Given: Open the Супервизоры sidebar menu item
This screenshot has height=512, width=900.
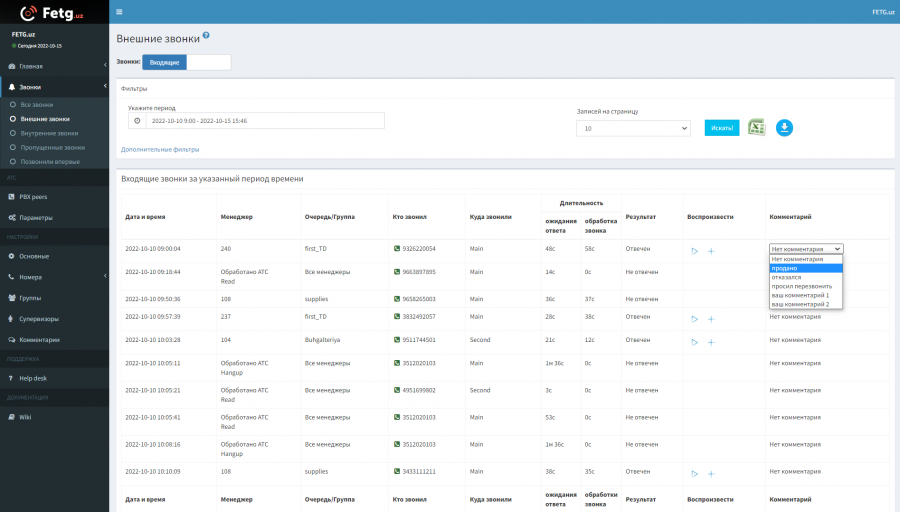Looking at the screenshot, I should click(40, 319).
